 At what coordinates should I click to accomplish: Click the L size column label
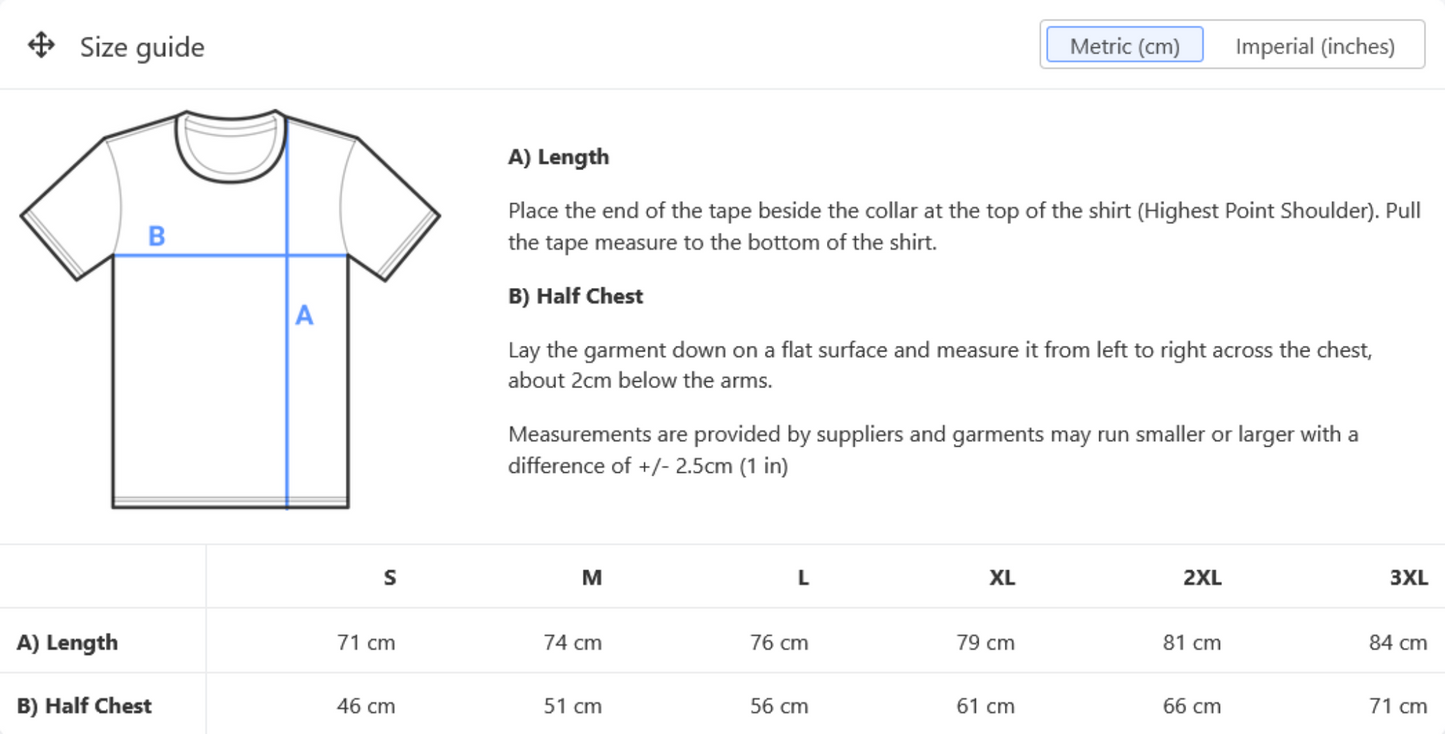coord(802,577)
